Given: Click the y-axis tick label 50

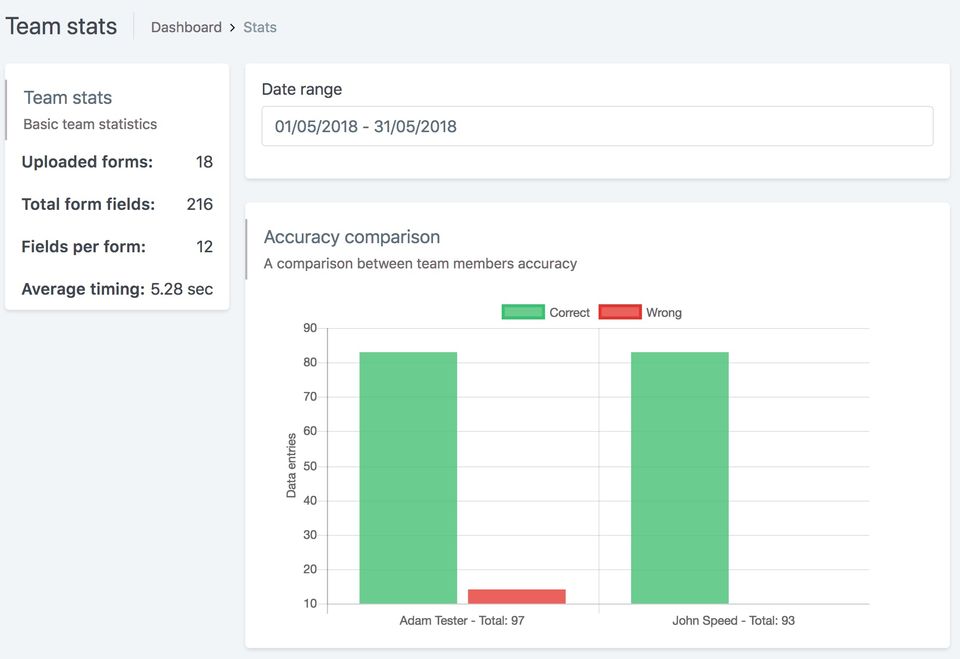Looking at the screenshot, I should (310, 465).
